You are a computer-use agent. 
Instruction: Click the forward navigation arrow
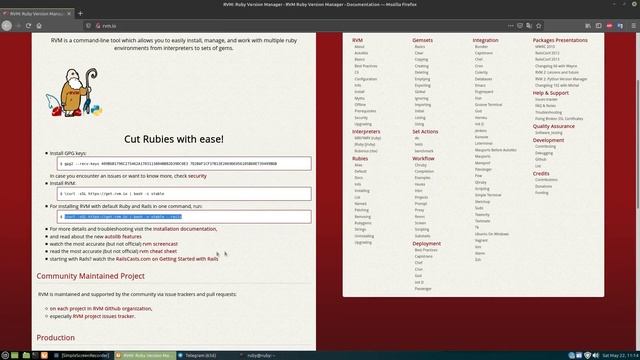pos(18,26)
